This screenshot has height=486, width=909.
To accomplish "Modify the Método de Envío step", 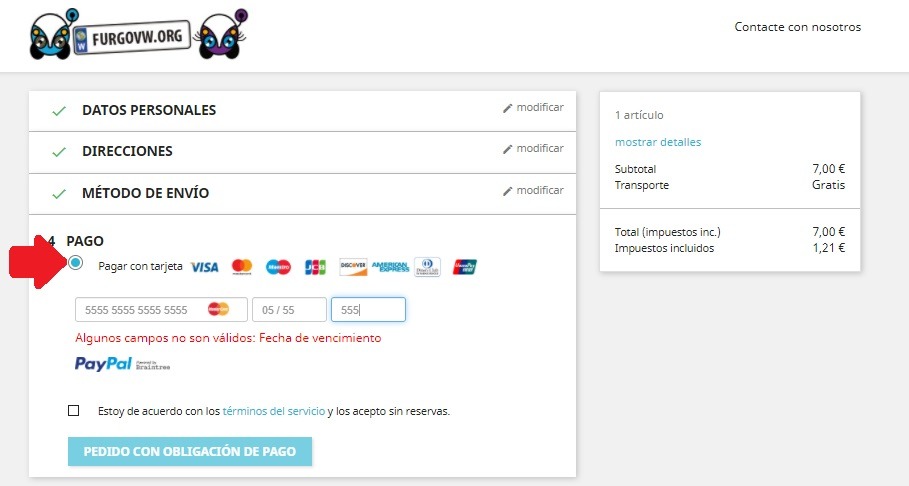I will (533, 190).
